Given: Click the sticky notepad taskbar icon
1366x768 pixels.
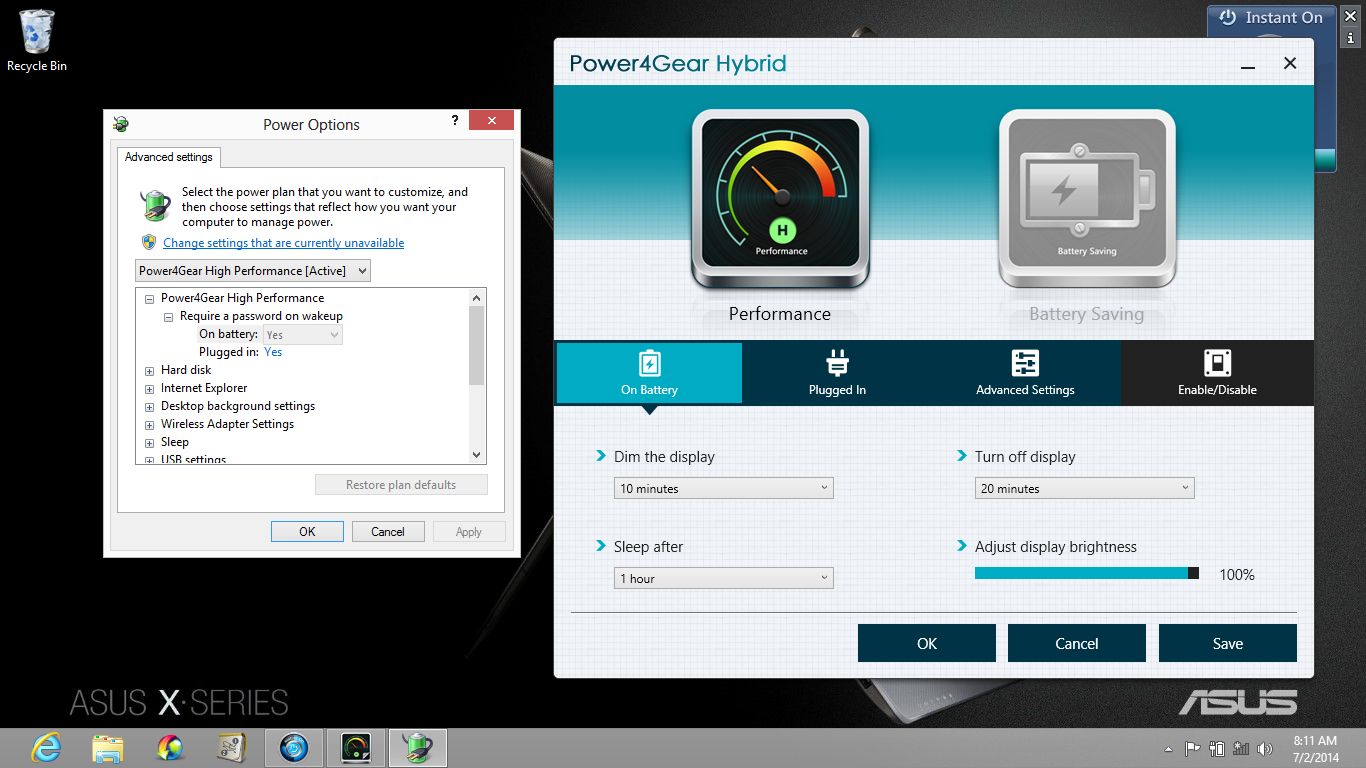Looking at the screenshot, I should 232,748.
